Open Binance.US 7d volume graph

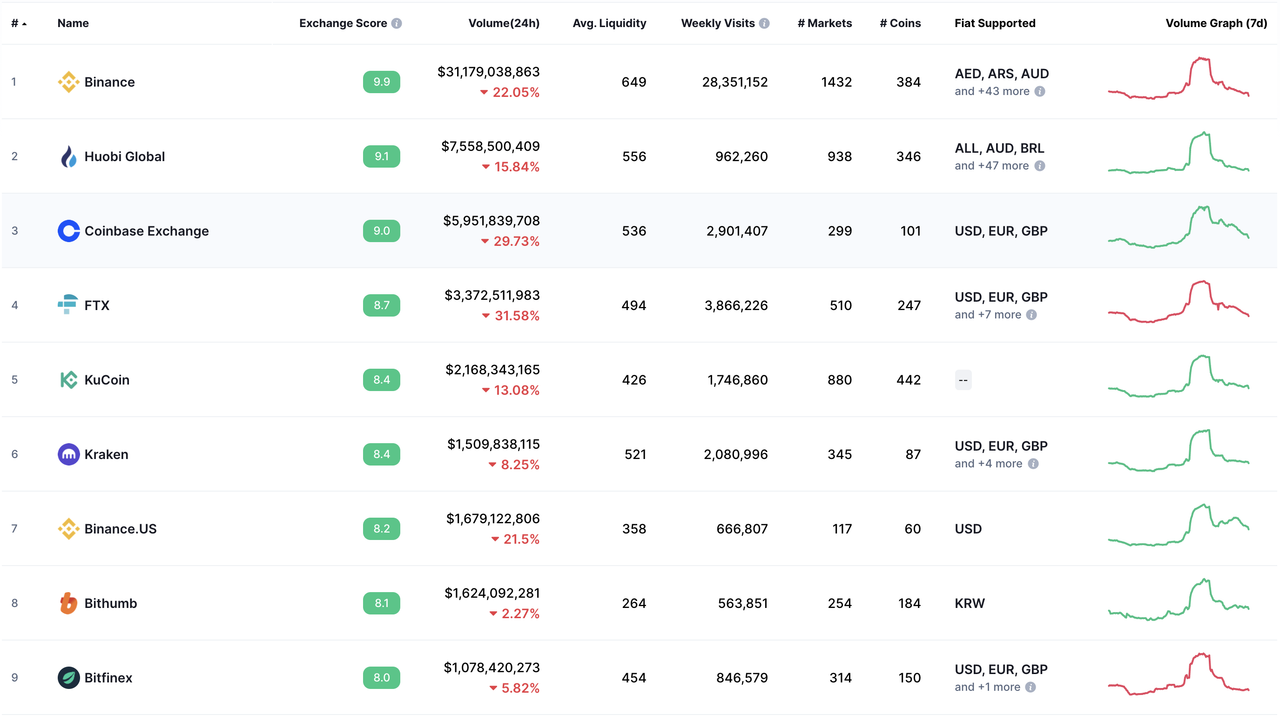click(1179, 525)
